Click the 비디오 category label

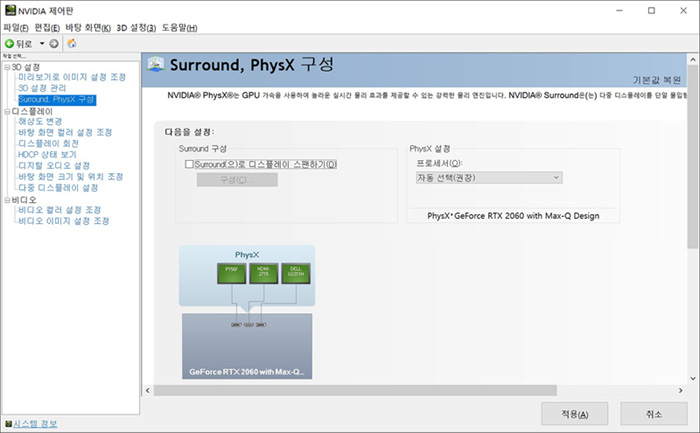click(24, 200)
